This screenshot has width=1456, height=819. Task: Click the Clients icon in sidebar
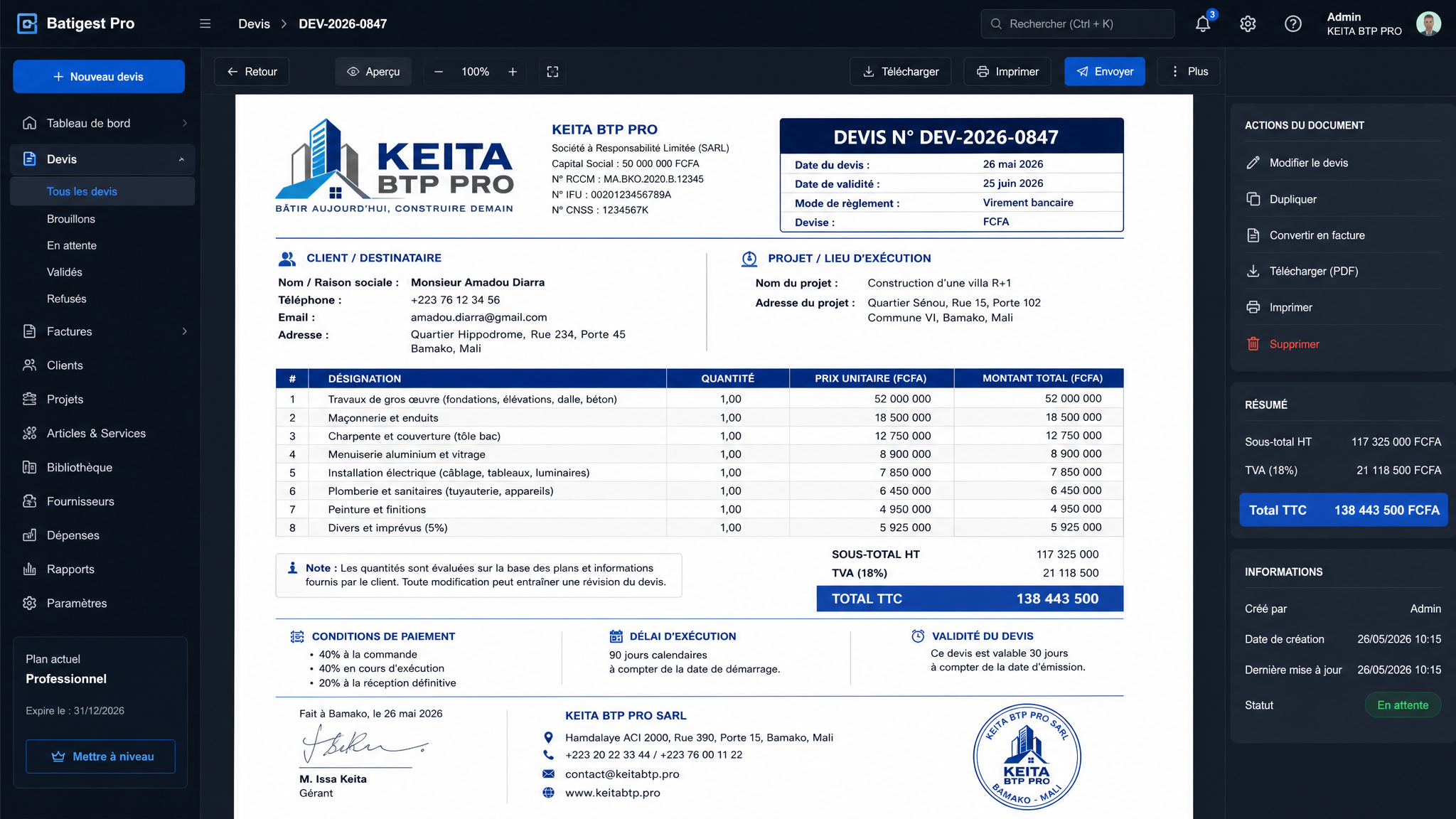[29, 365]
